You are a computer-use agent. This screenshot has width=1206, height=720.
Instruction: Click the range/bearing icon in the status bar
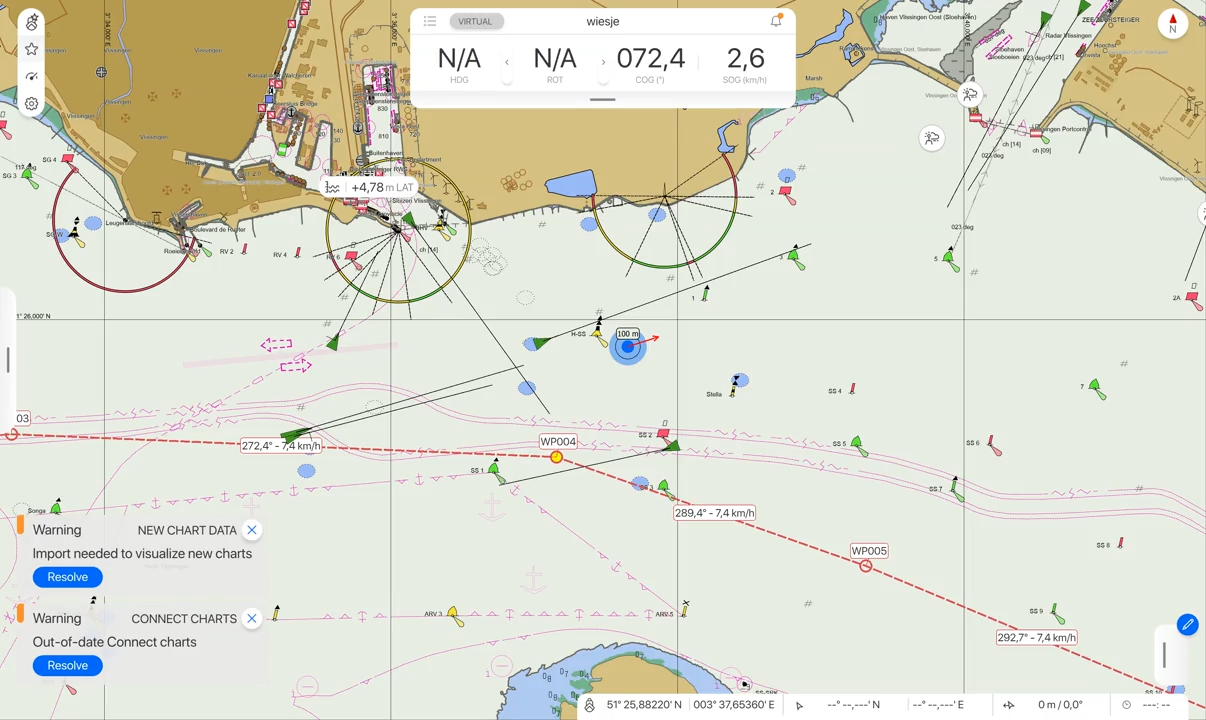[1009, 705]
